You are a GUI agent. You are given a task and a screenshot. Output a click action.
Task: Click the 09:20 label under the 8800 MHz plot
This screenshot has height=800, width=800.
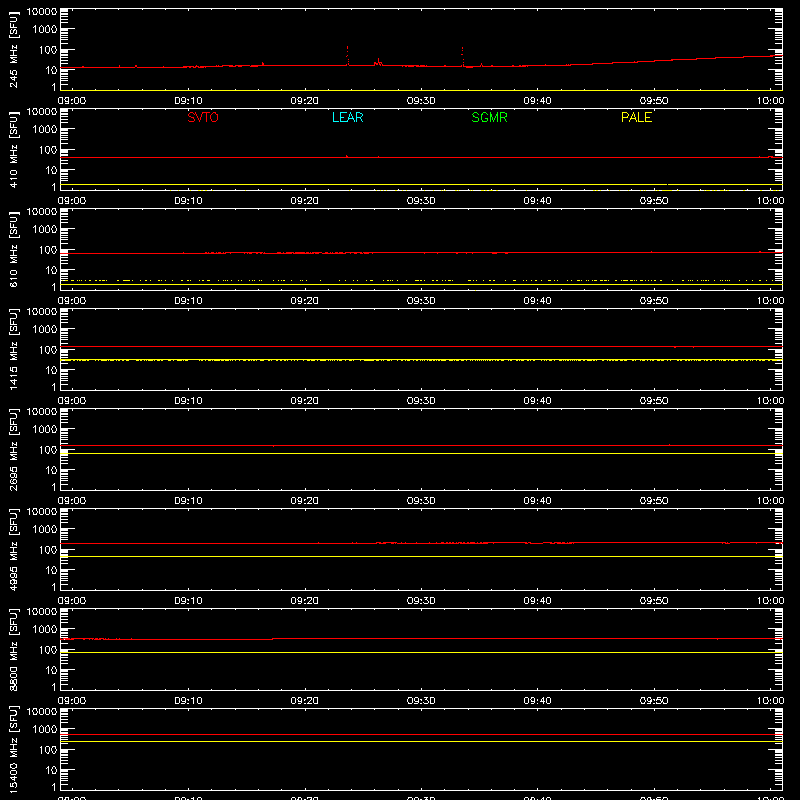[x=305, y=701]
